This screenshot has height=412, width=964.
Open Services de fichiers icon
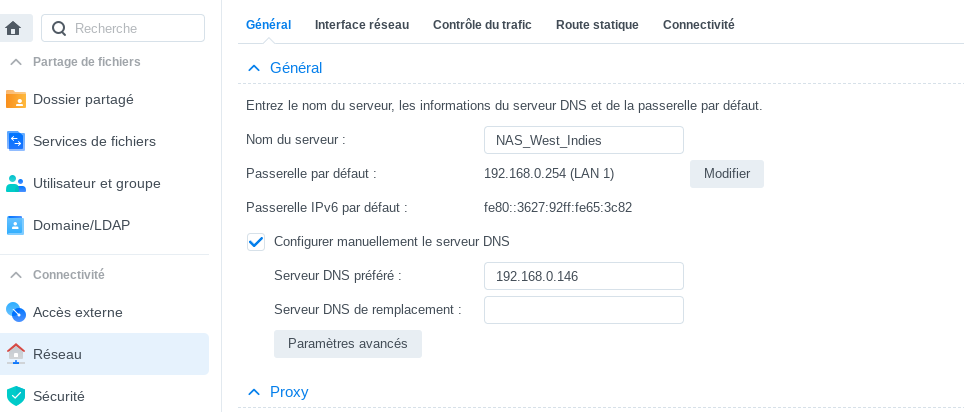16,141
